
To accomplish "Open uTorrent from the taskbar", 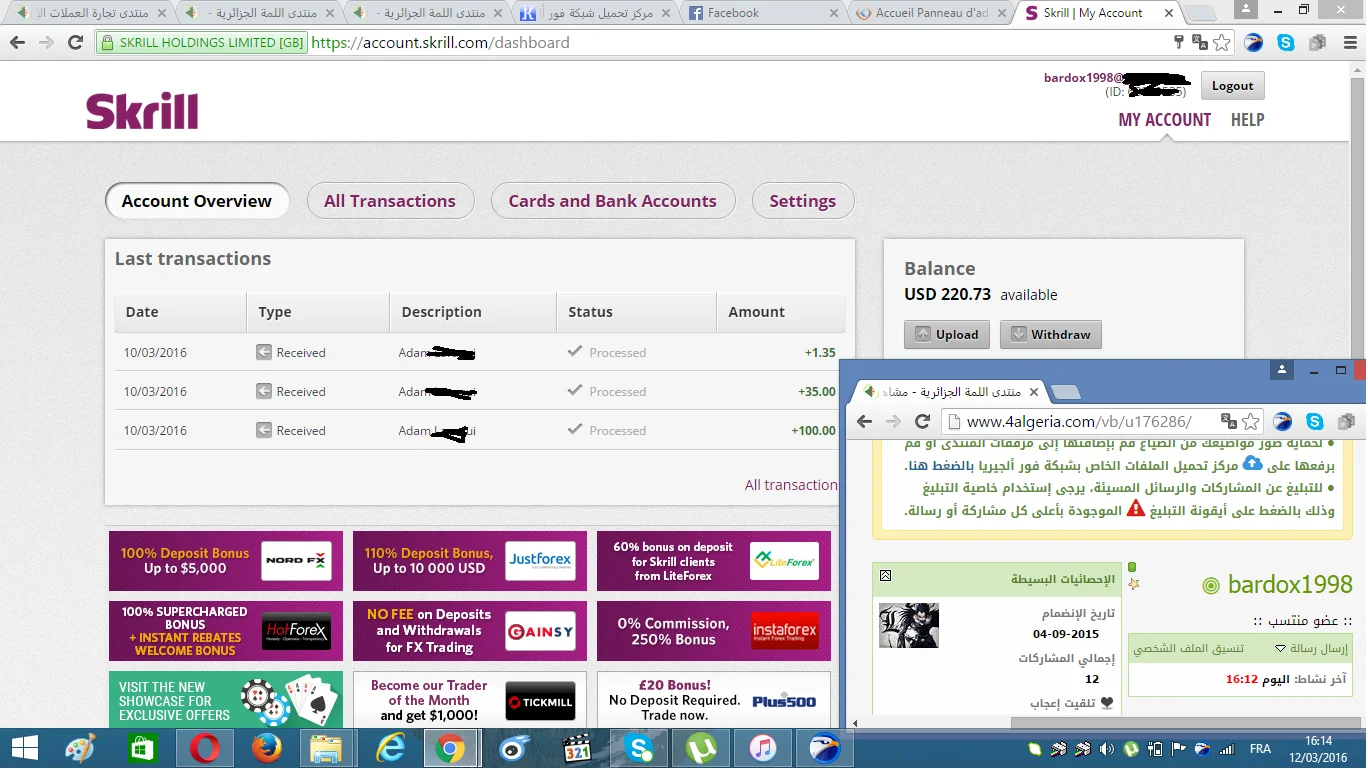I will 700,748.
